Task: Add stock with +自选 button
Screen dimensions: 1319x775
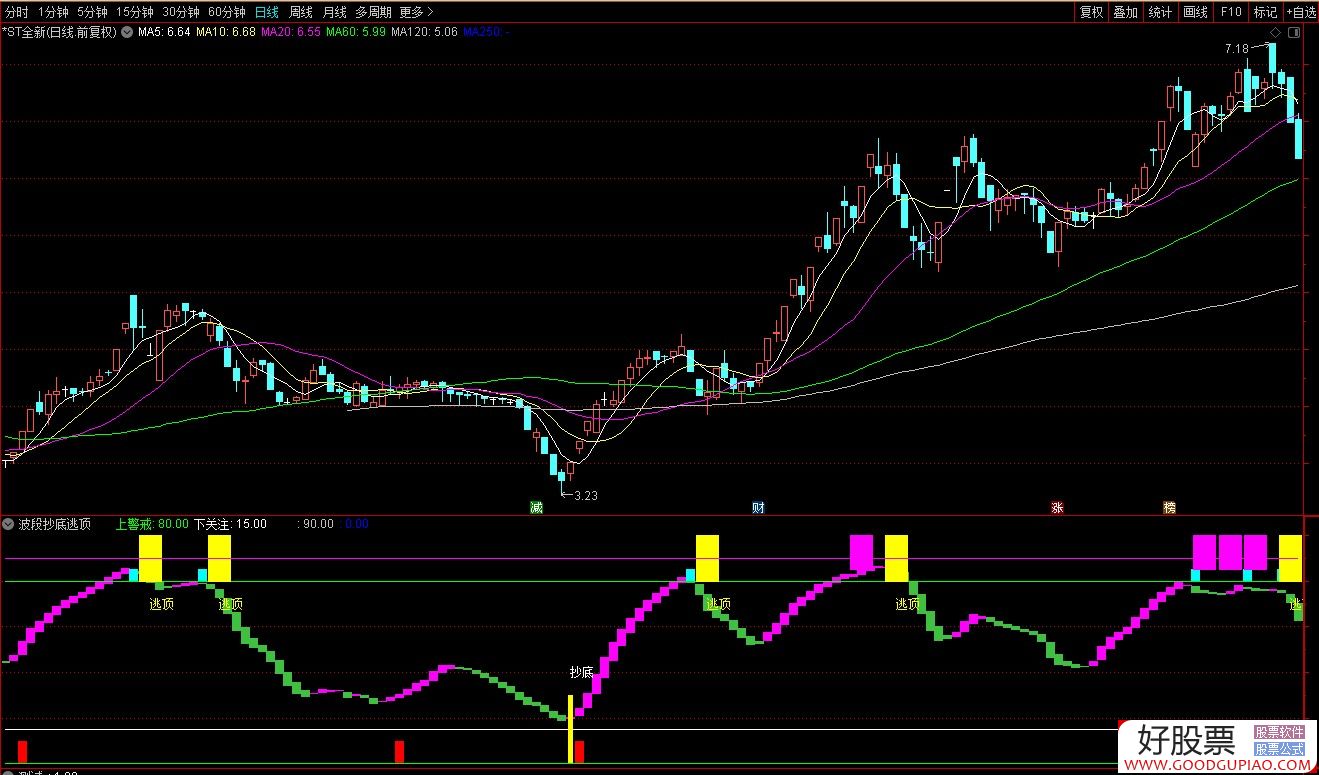Action: (1301, 12)
